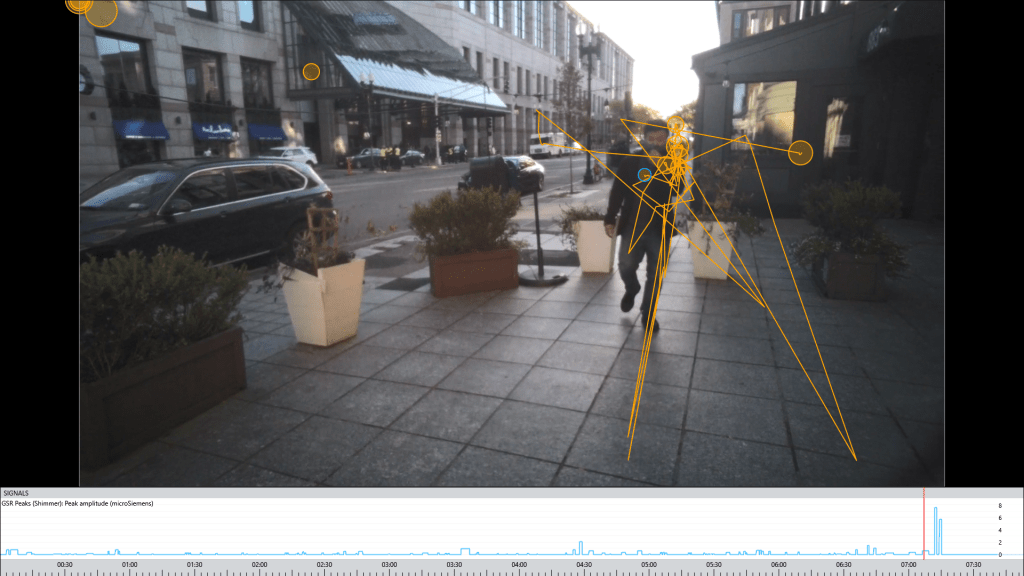The image size is (1024, 576).
Task: Click the red playhead line in signals panel
Action: pyautogui.click(x=924, y=522)
